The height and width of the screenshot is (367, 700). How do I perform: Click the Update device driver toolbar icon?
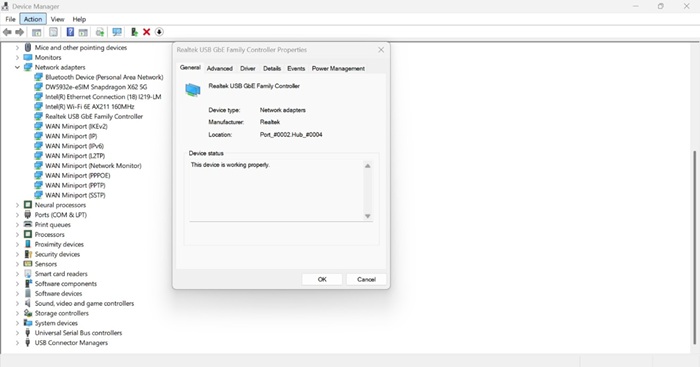pyautogui.click(x=100, y=32)
